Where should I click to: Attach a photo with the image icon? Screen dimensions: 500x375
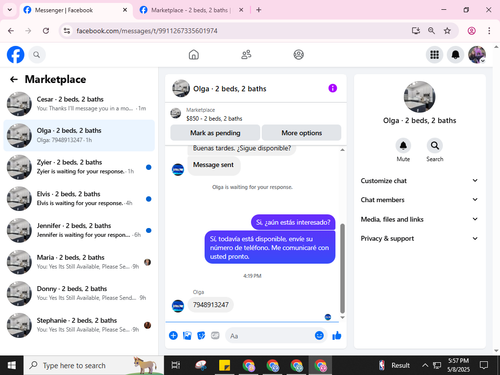click(x=187, y=335)
